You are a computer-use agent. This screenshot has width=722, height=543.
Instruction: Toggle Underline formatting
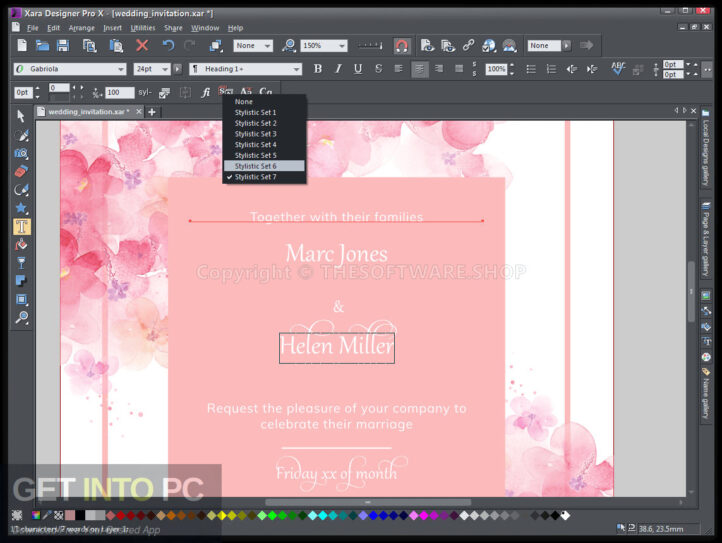358,69
